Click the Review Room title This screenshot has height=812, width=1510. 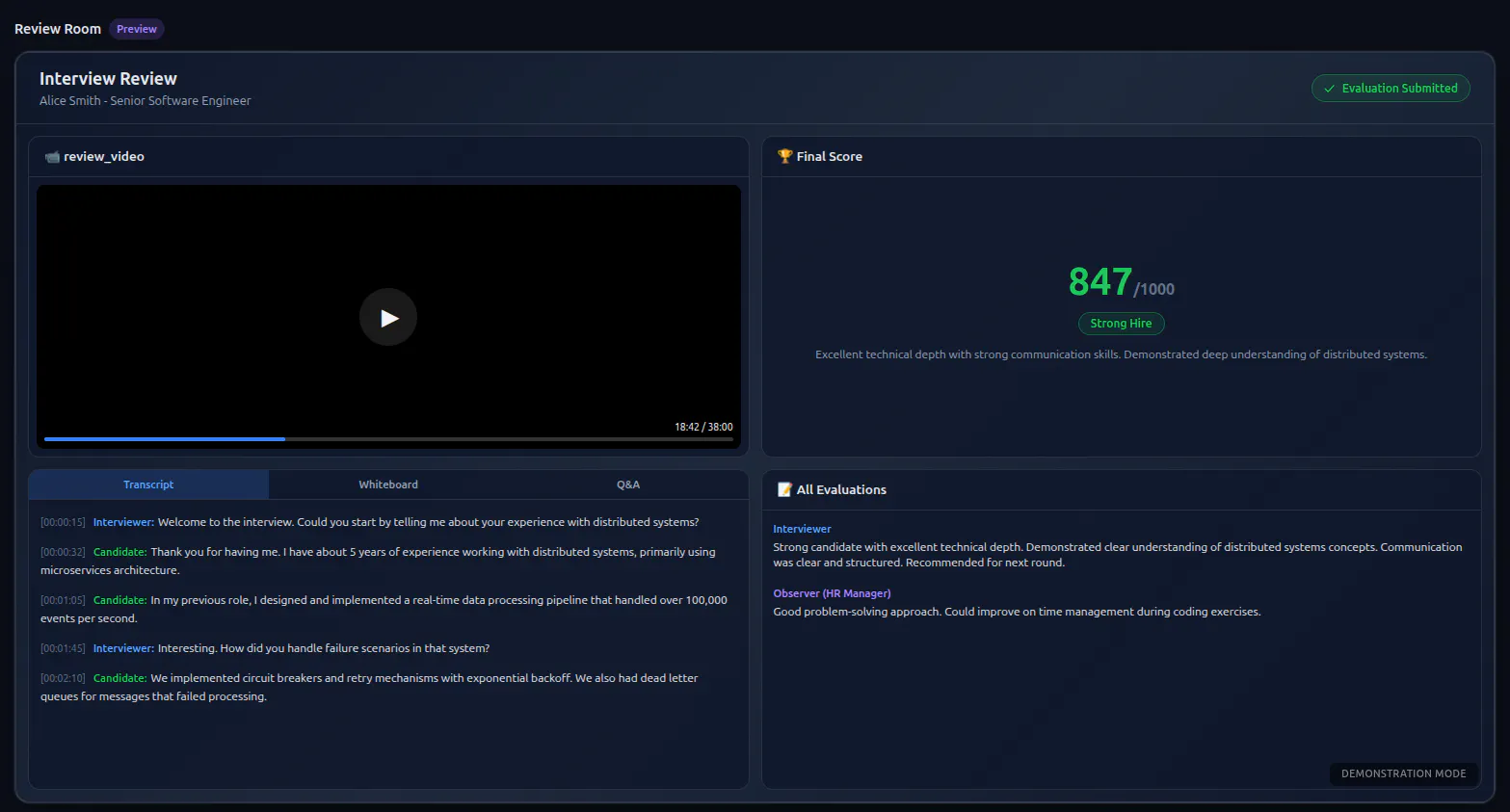[58, 29]
